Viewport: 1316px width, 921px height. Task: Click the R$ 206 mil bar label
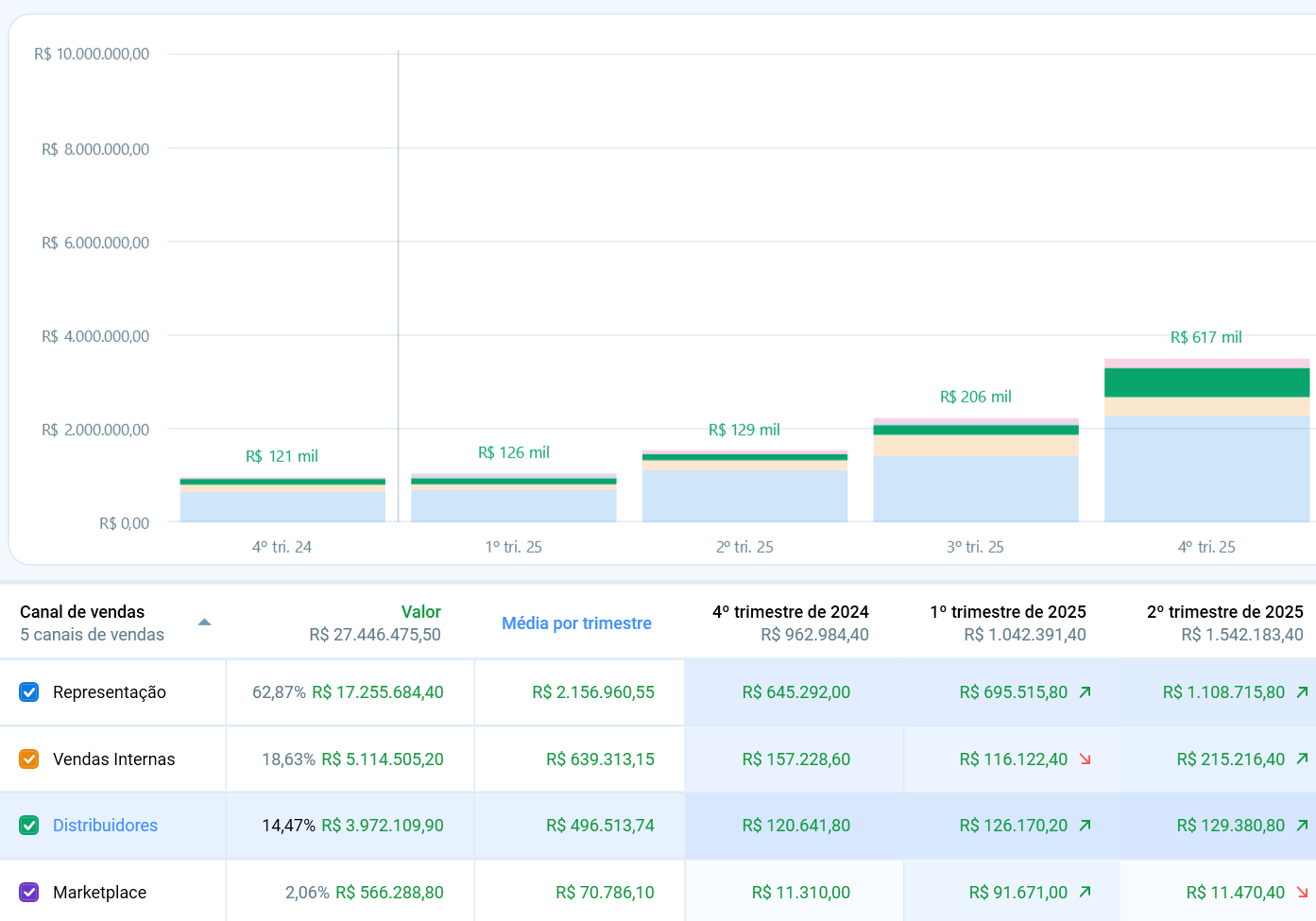coord(975,397)
